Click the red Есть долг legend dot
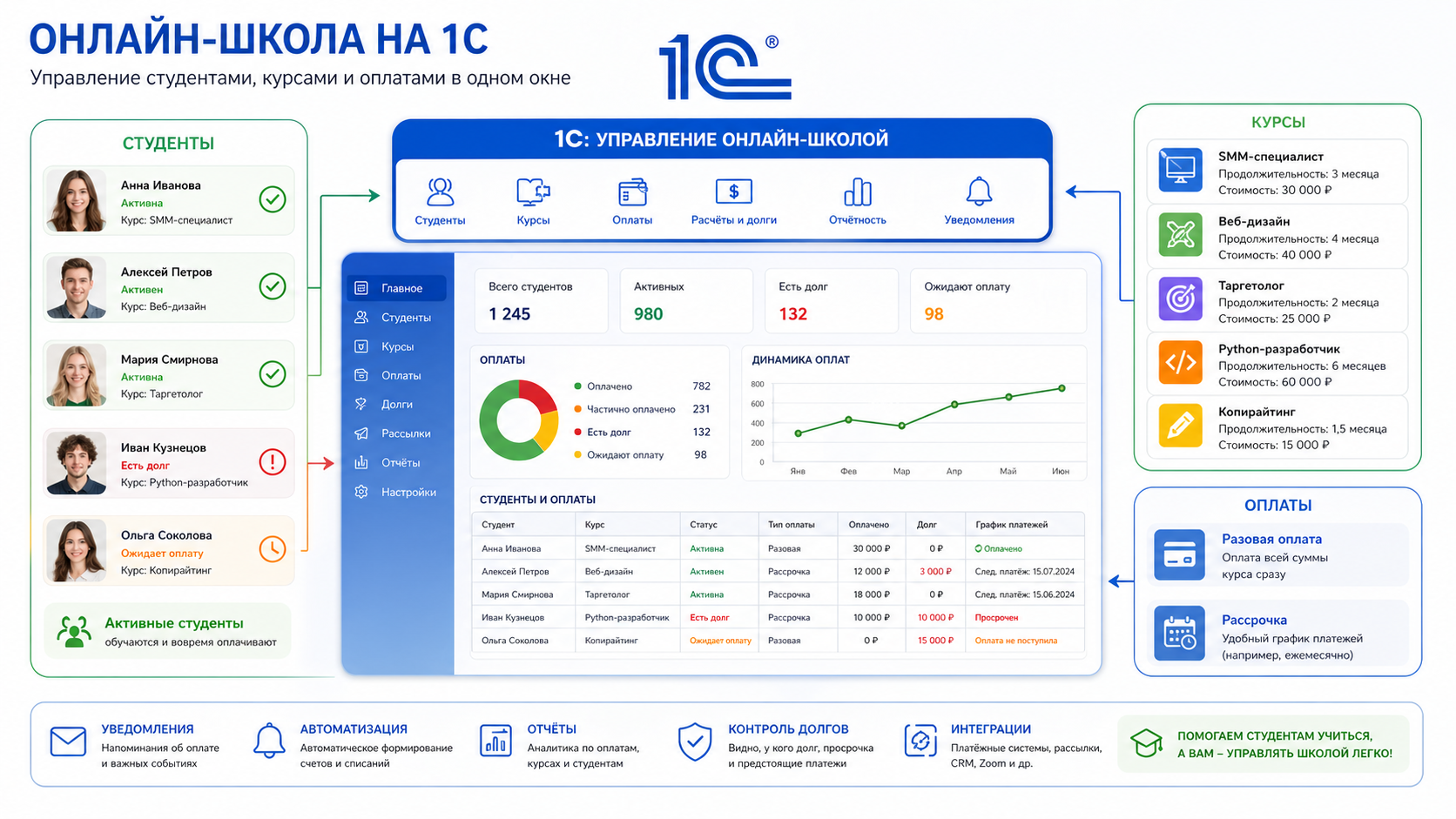 [577, 432]
